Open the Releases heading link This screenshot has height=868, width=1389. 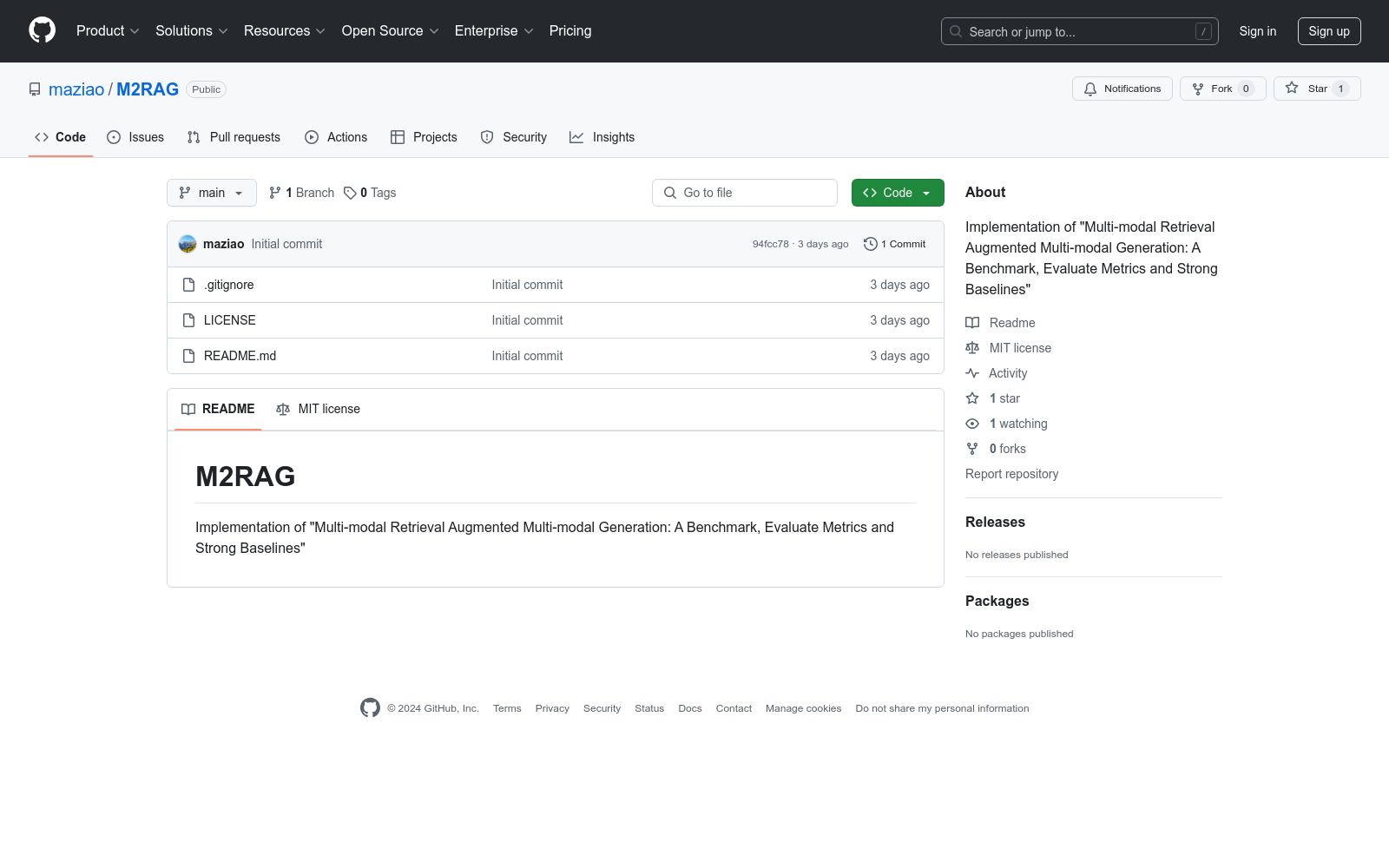tap(995, 522)
